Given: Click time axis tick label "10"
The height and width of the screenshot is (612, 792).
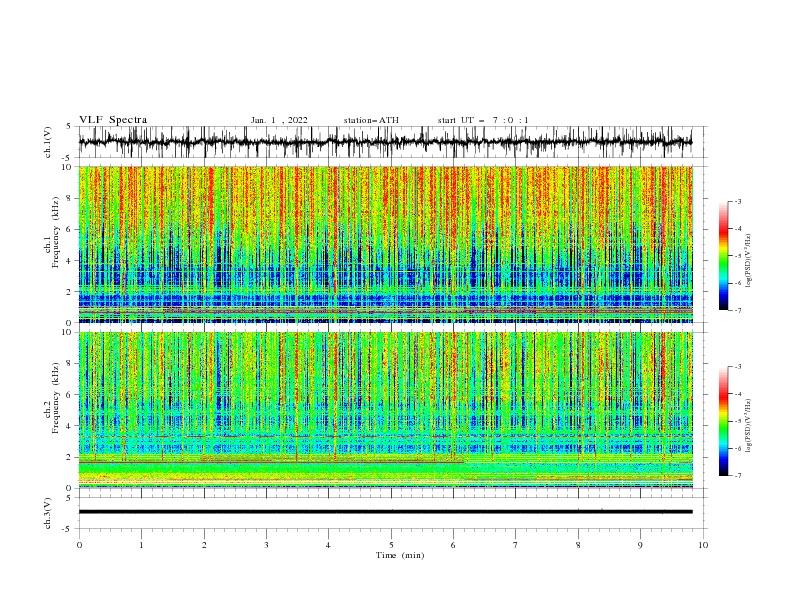Looking at the screenshot, I should [x=703, y=545].
